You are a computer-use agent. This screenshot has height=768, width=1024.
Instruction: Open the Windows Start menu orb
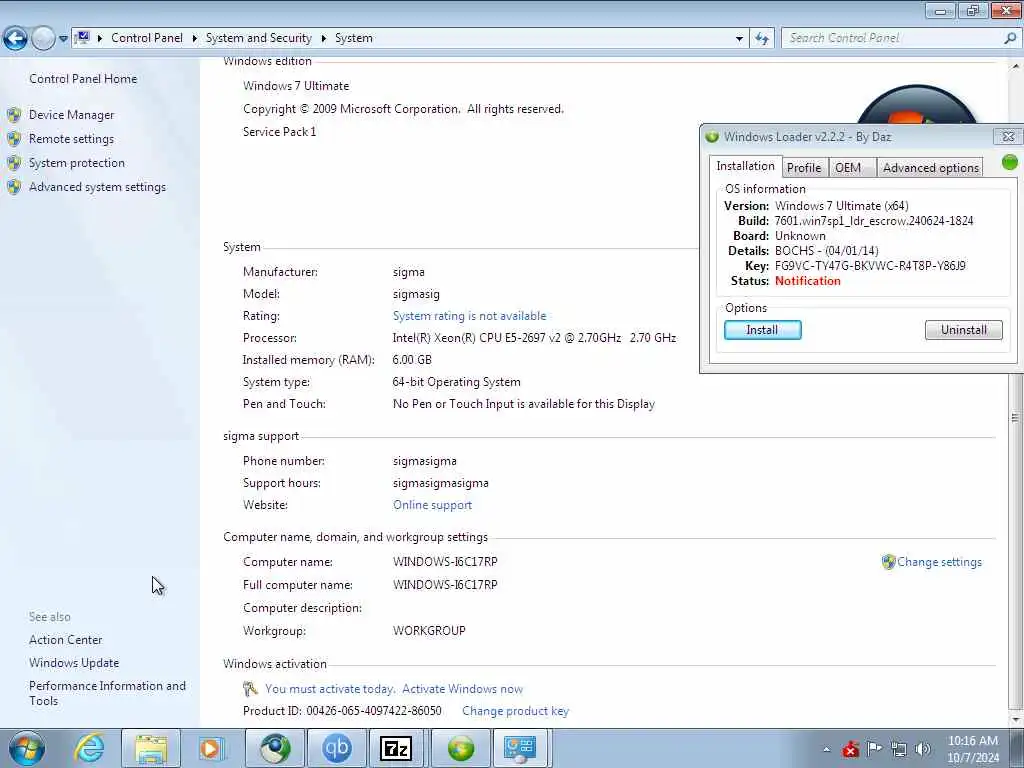point(27,748)
